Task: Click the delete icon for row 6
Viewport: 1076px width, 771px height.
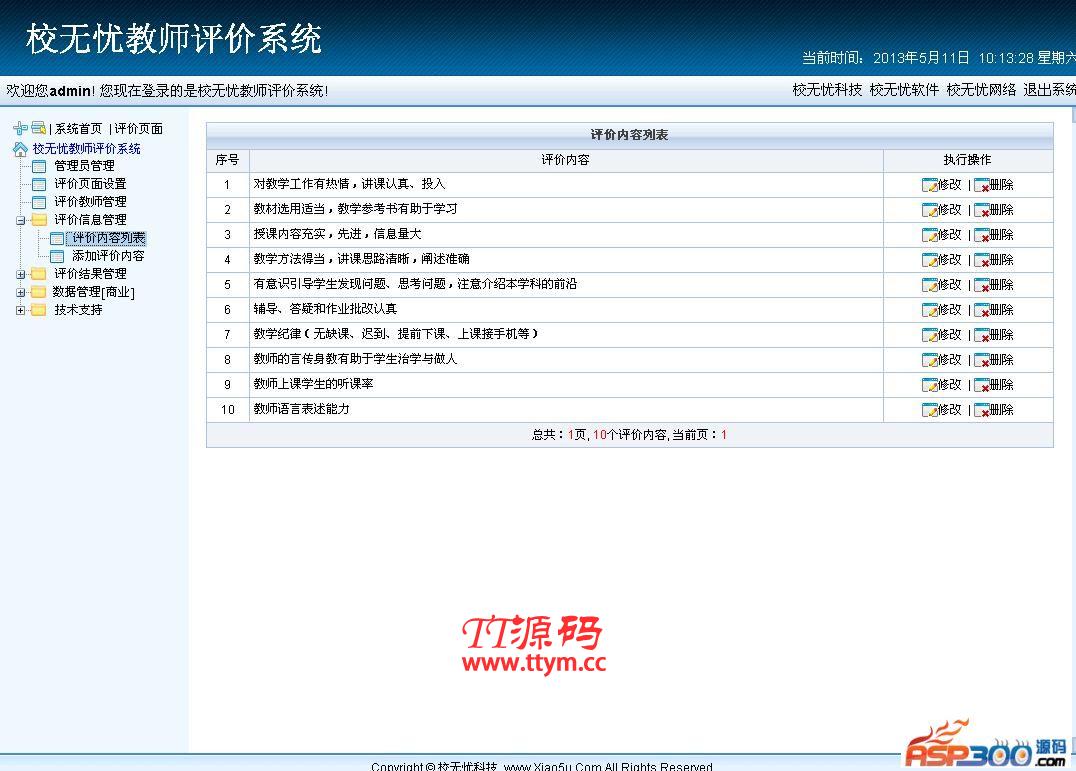Action: pyautogui.click(x=981, y=310)
